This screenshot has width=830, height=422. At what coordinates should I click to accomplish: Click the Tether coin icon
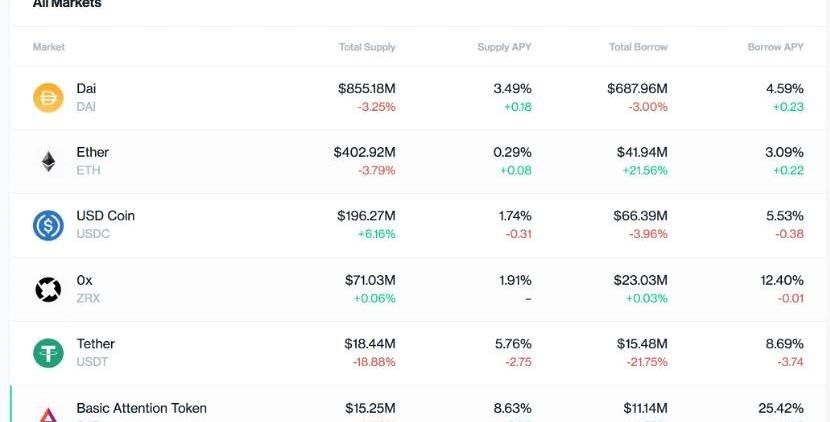(x=48, y=353)
